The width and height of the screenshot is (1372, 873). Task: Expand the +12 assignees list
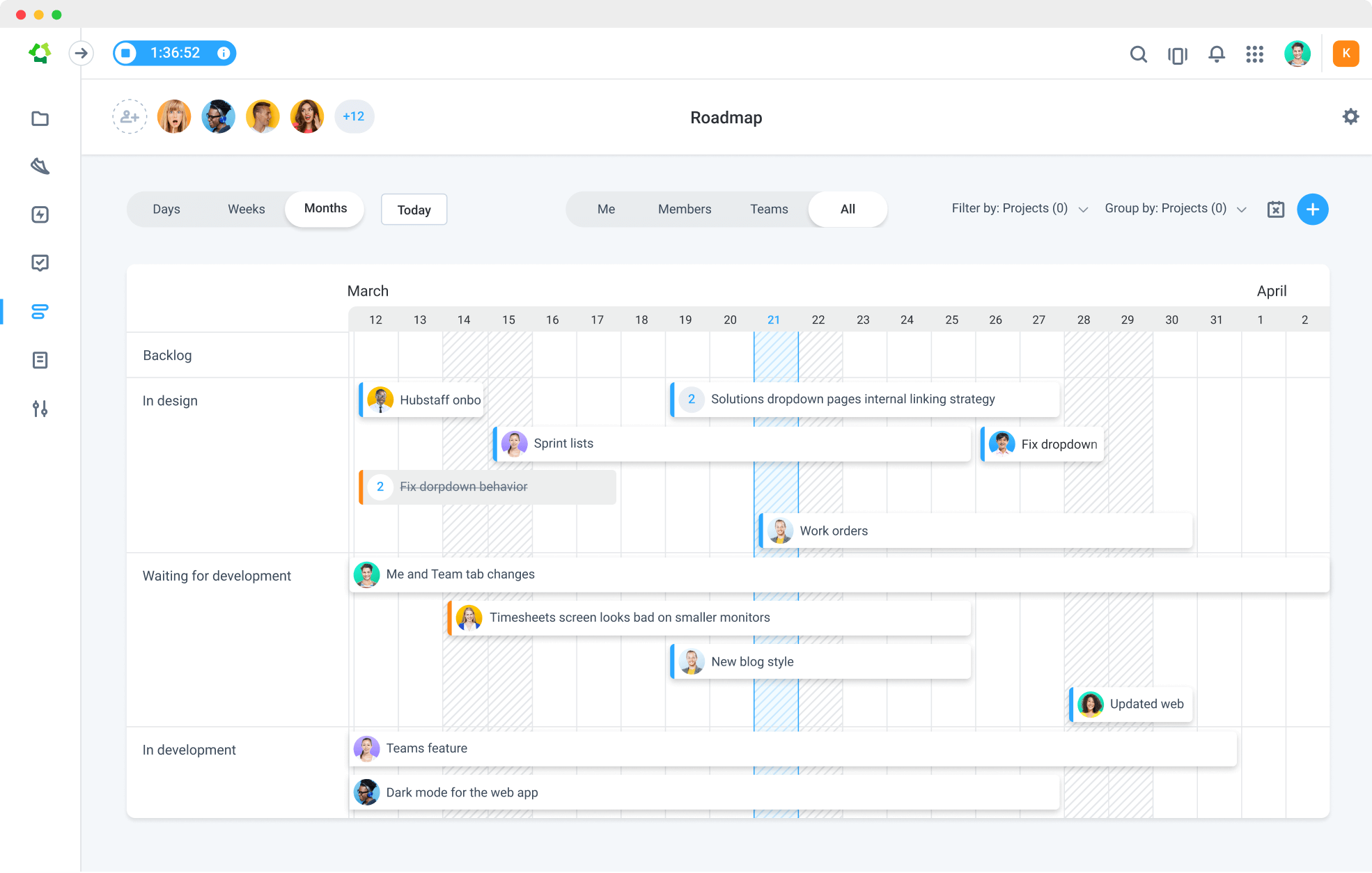coord(354,116)
